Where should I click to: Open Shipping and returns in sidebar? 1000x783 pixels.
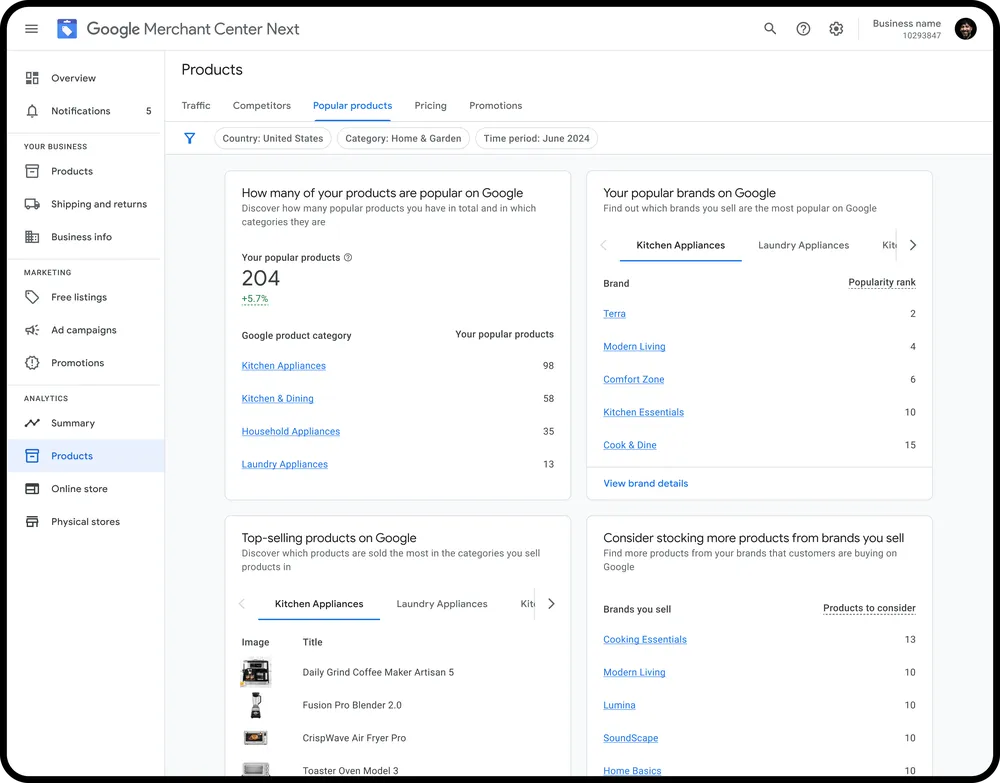point(98,204)
